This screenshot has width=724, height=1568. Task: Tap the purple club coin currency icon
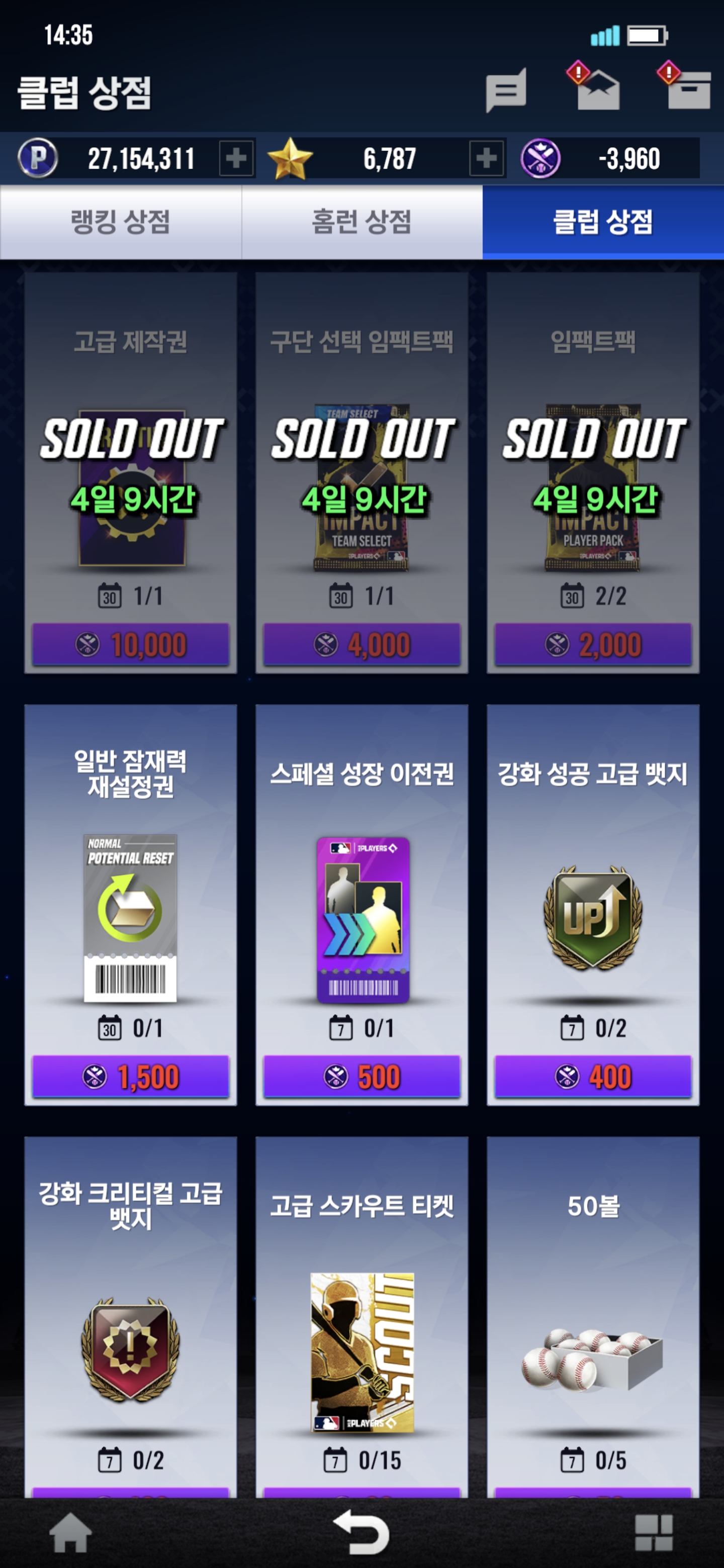540,159
